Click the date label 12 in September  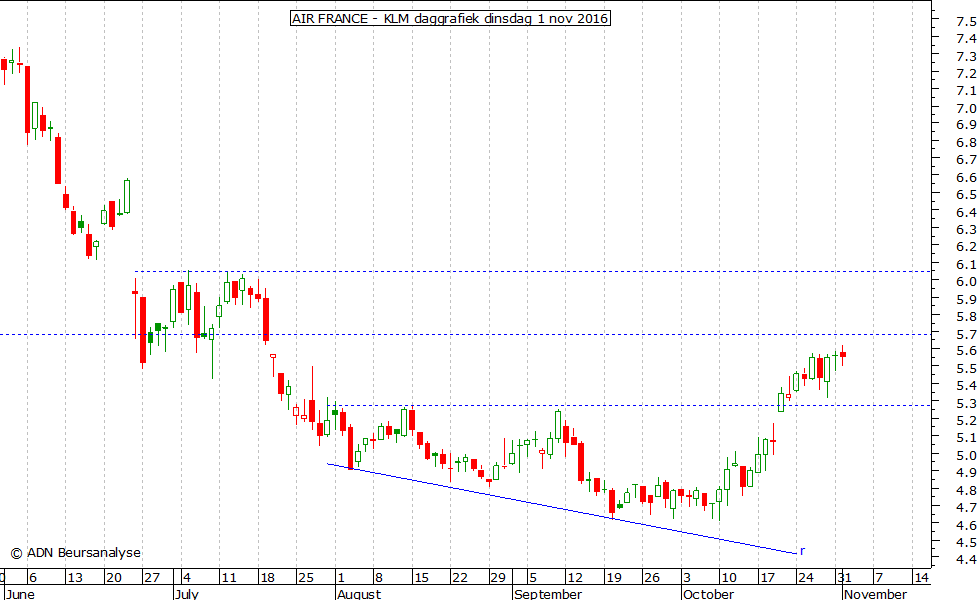click(575, 578)
